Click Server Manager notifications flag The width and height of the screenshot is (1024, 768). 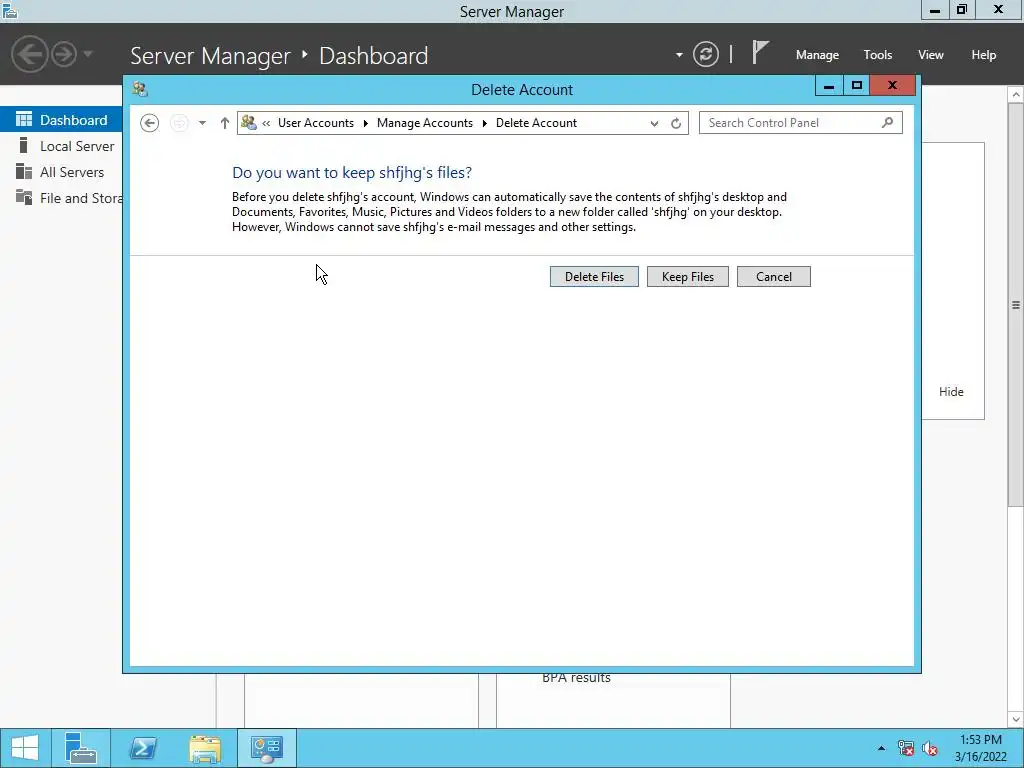pyautogui.click(x=759, y=52)
